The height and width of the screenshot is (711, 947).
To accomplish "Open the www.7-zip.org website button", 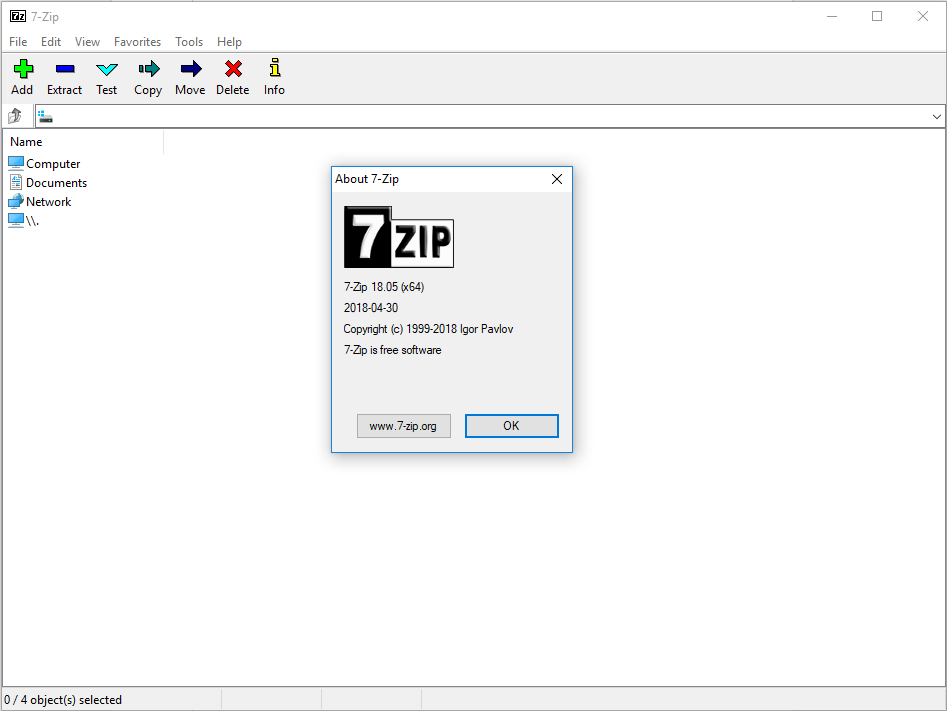I will tap(403, 426).
